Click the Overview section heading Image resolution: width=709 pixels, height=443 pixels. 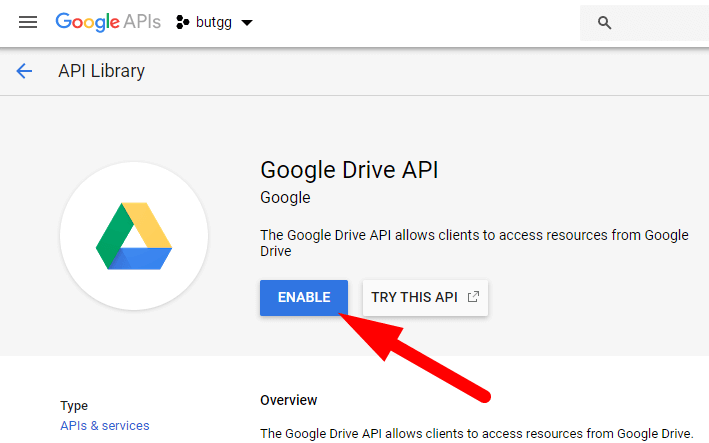(288, 400)
